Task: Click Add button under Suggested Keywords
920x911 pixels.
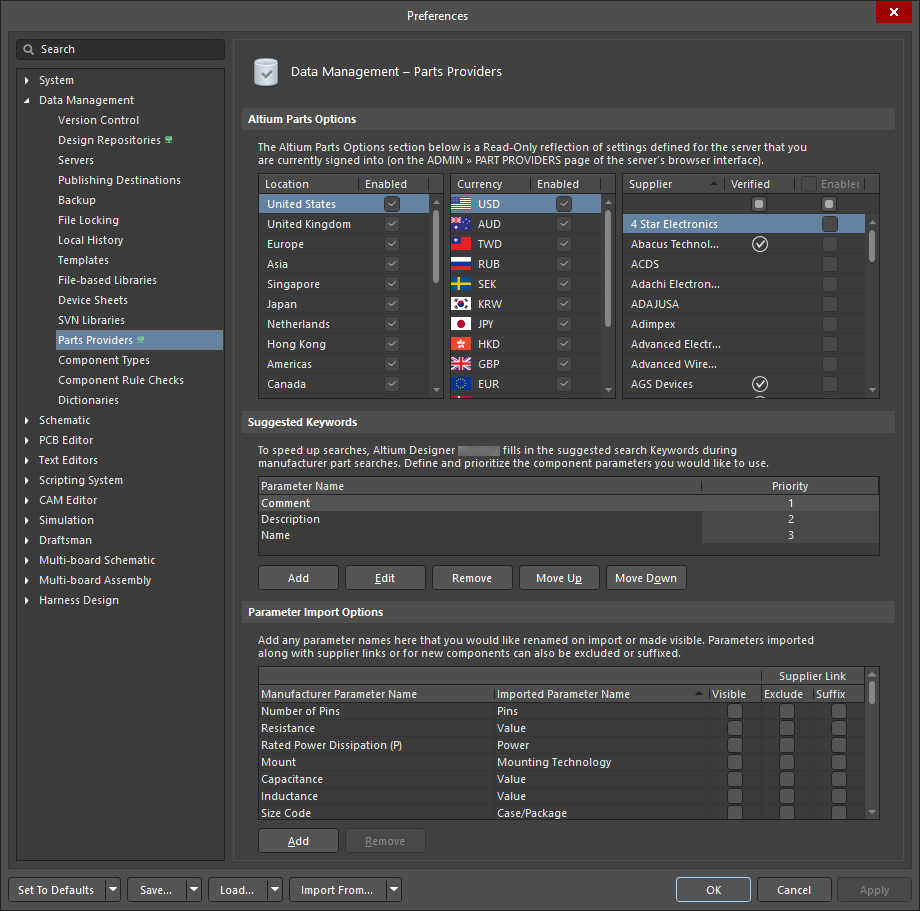Action: click(x=298, y=578)
